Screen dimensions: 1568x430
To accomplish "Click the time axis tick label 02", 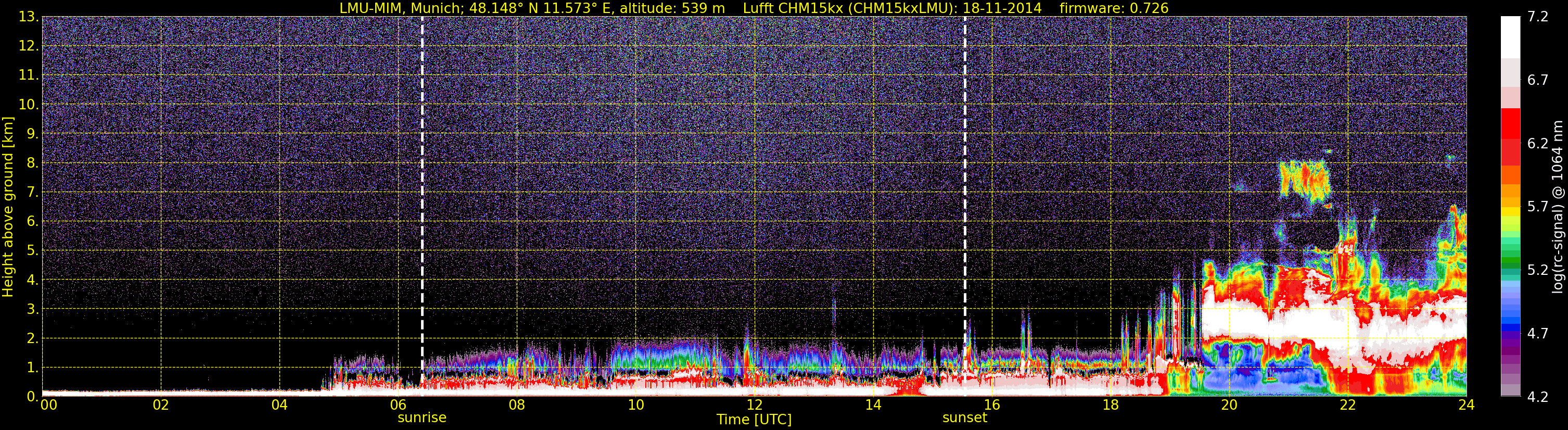I will click(x=161, y=405).
